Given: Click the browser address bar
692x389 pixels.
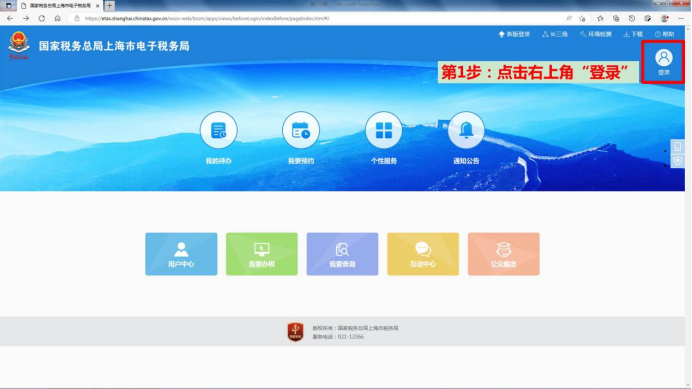Looking at the screenshot, I should [318, 19].
